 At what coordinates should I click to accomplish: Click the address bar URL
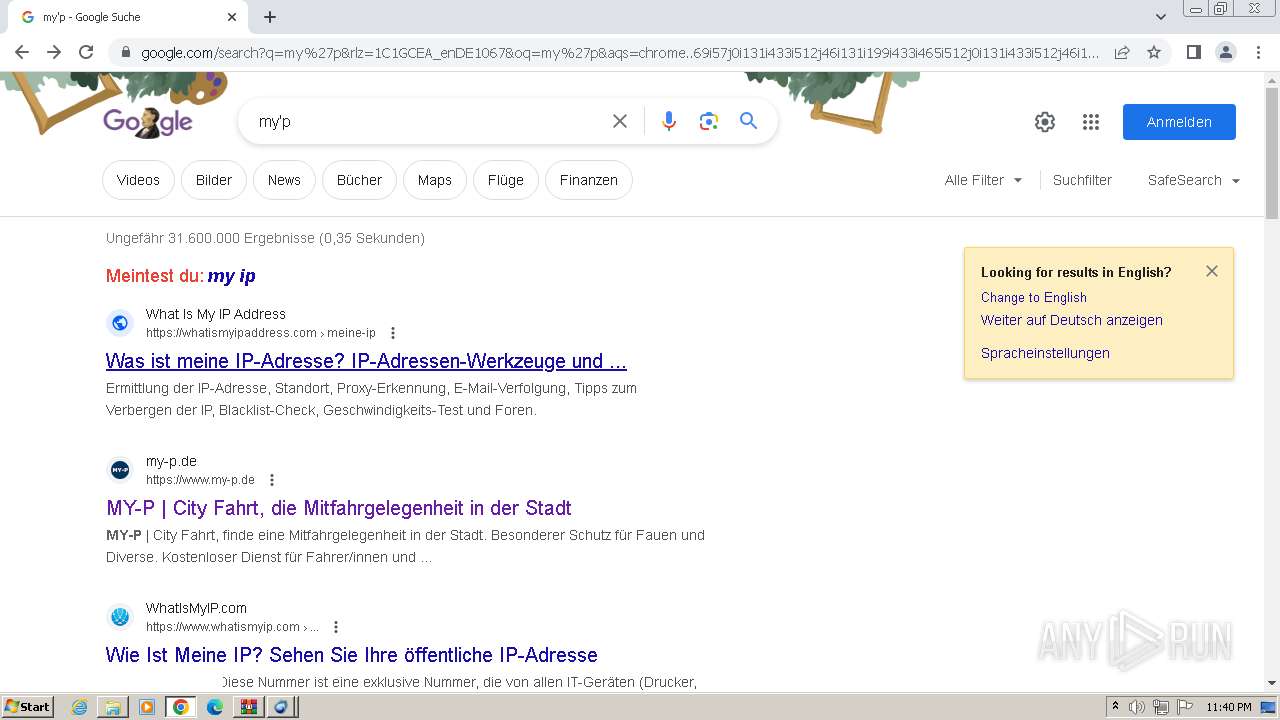click(x=620, y=53)
